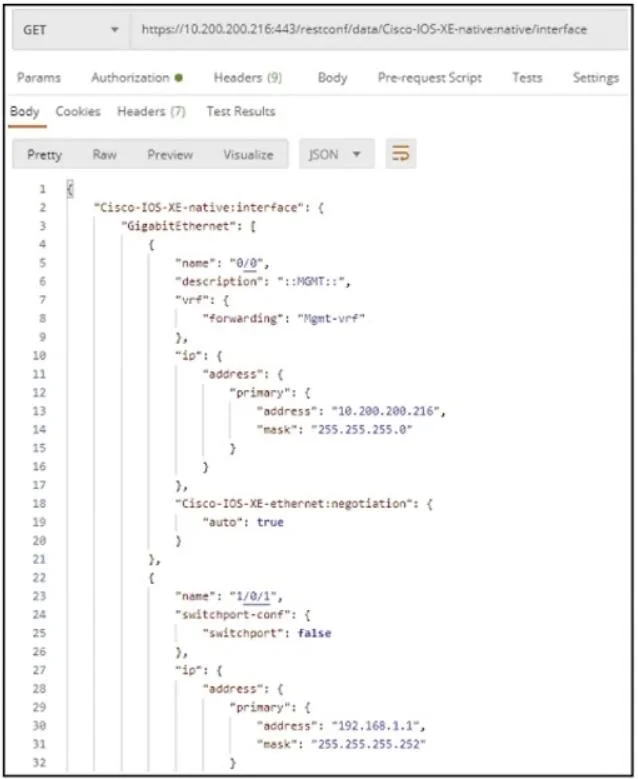Screen dimensions: 638x779
Task: View response Headers (7) tab
Action: click(151, 111)
